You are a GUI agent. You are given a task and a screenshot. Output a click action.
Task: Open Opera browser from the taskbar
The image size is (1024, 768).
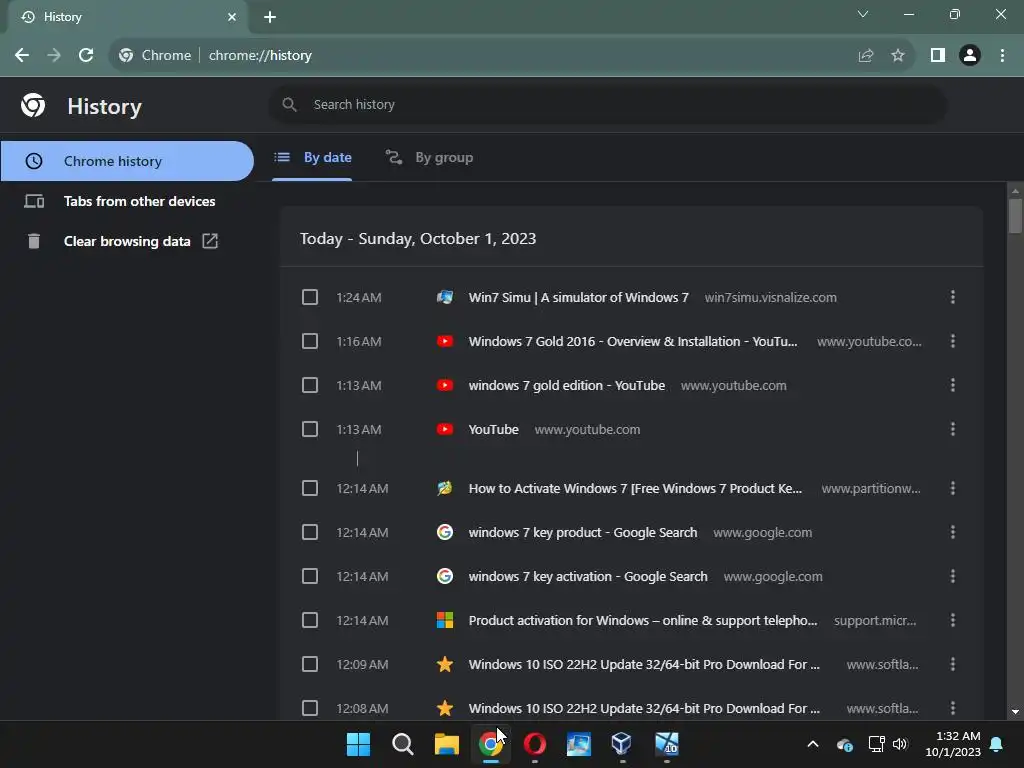click(x=534, y=744)
